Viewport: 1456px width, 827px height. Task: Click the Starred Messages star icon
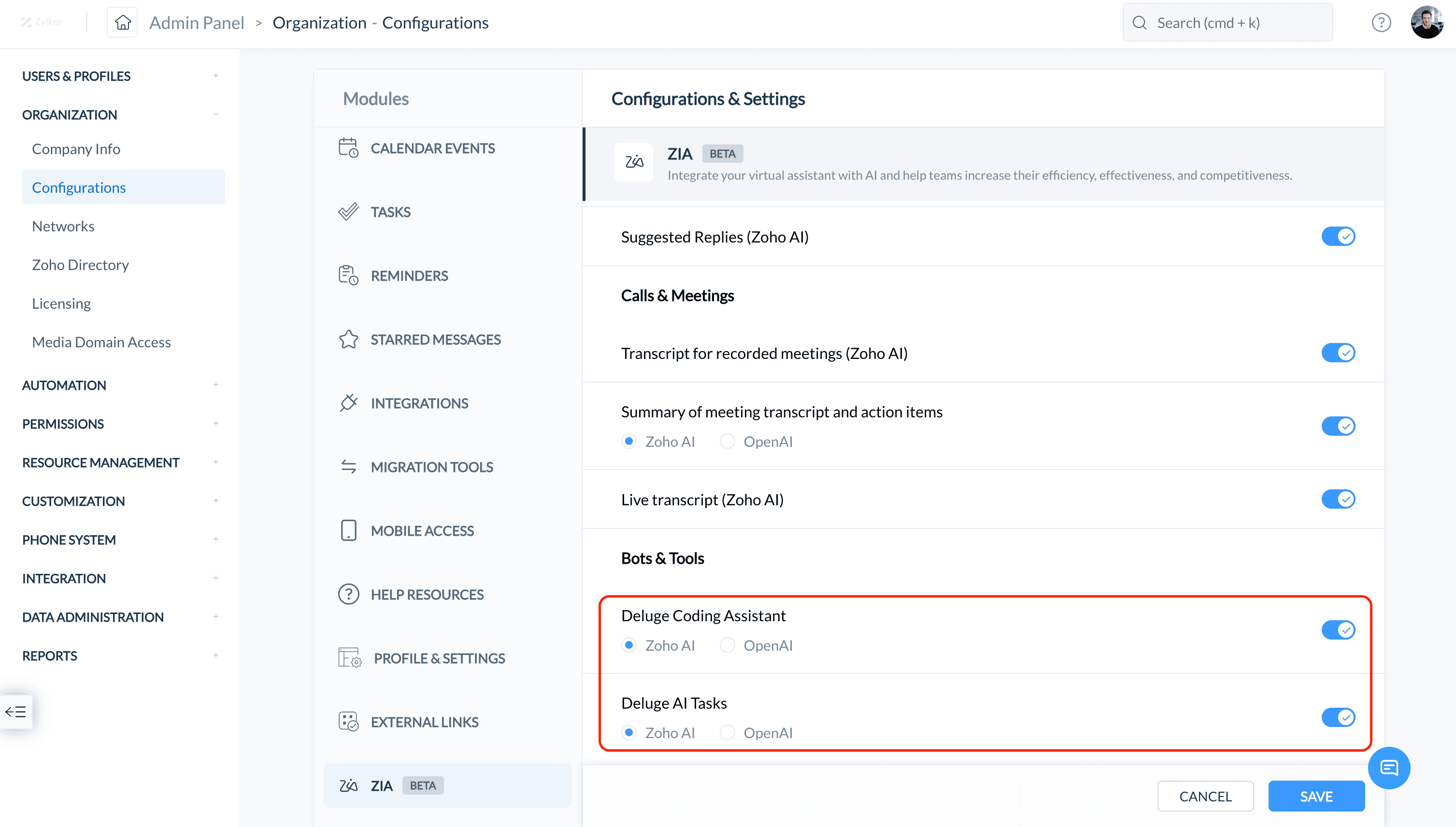348,339
